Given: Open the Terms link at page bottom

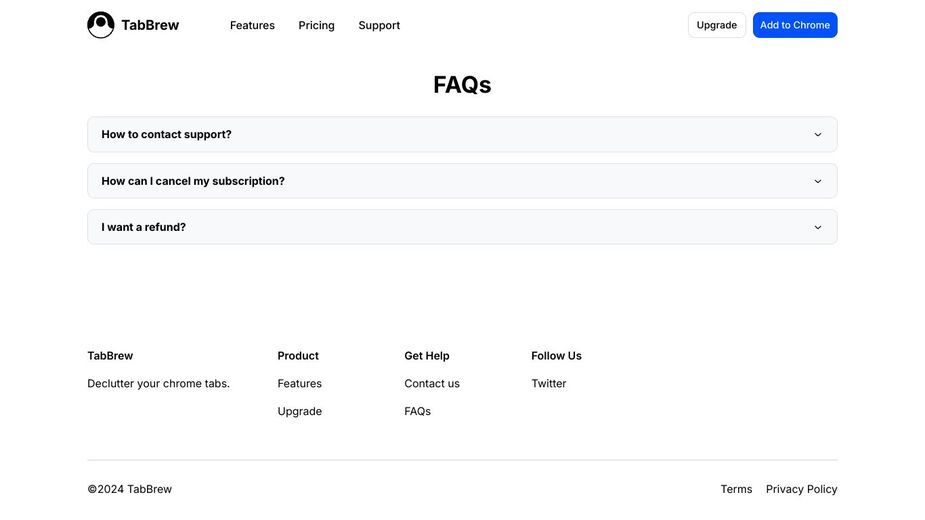Looking at the screenshot, I should [736, 489].
